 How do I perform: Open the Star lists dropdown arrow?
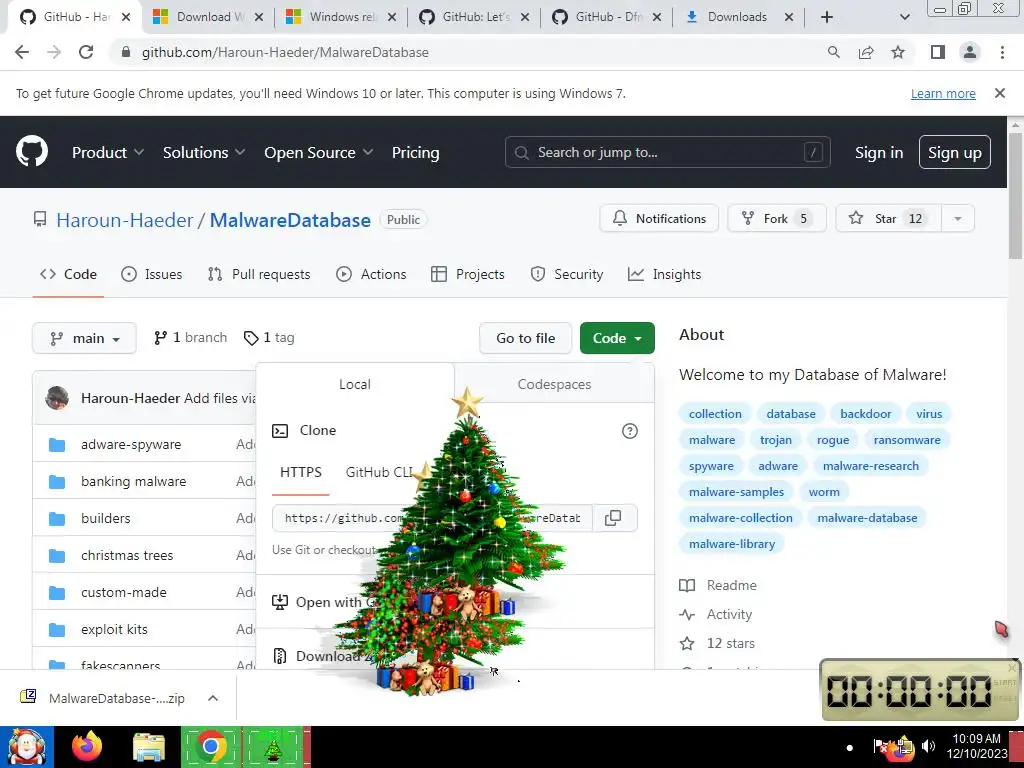click(957, 219)
